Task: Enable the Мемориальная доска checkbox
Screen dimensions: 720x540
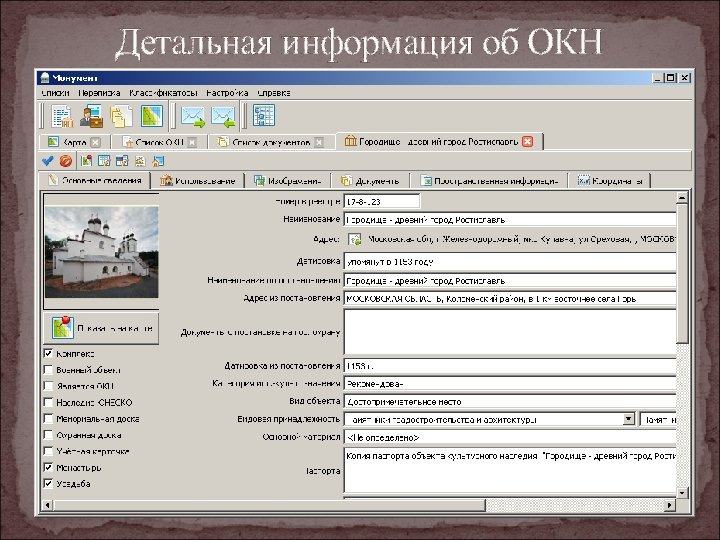Action: [48, 419]
